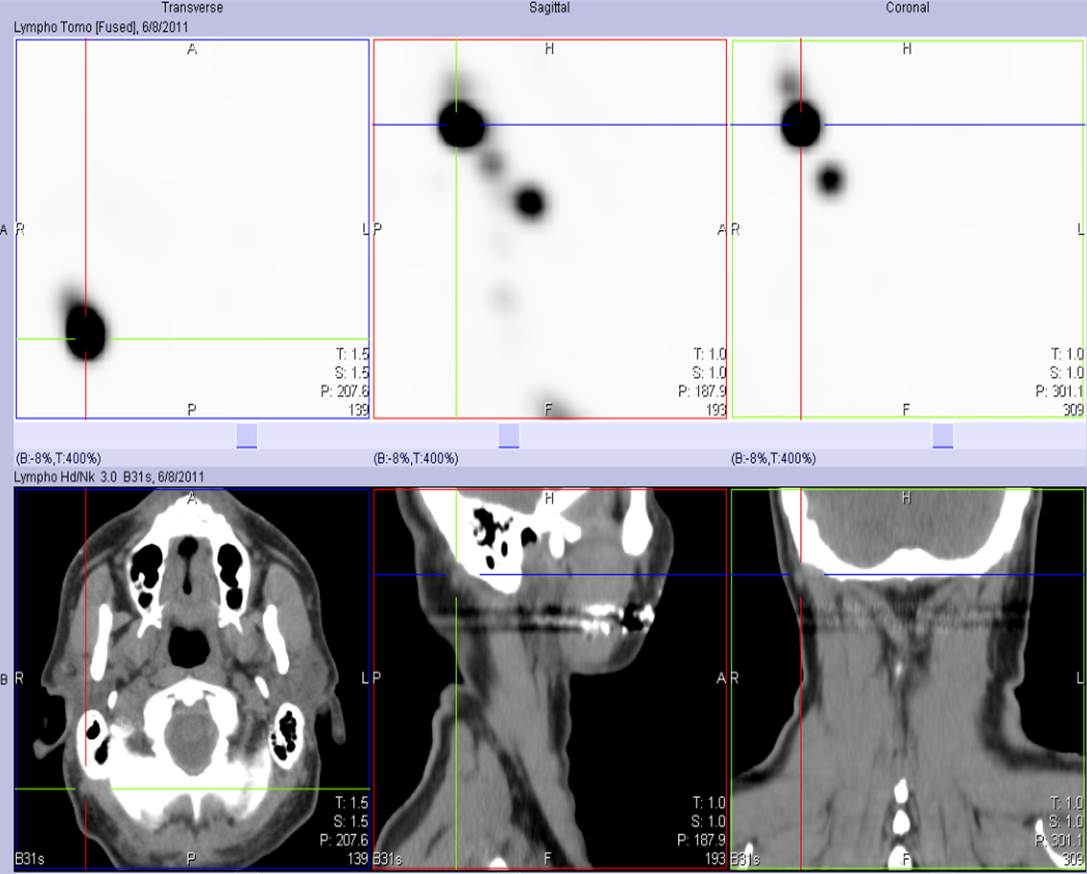Click the 'F' feet marker in coronal SPECT view

[906, 410]
